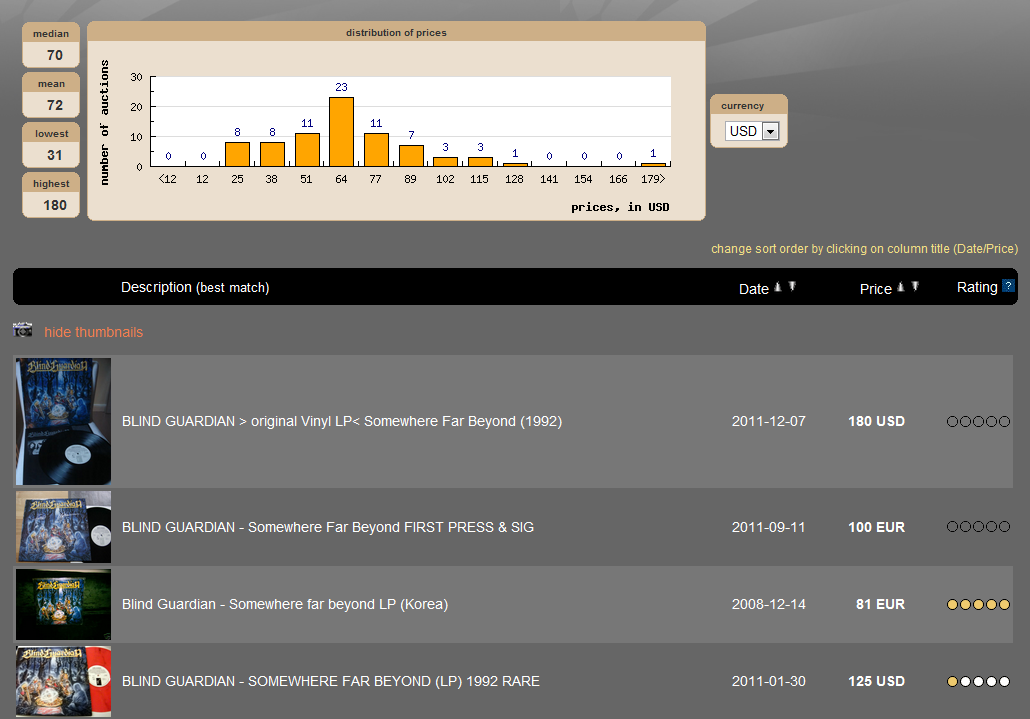Click the hide thumbnails link
This screenshot has height=719, width=1030.
(x=93, y=332)
